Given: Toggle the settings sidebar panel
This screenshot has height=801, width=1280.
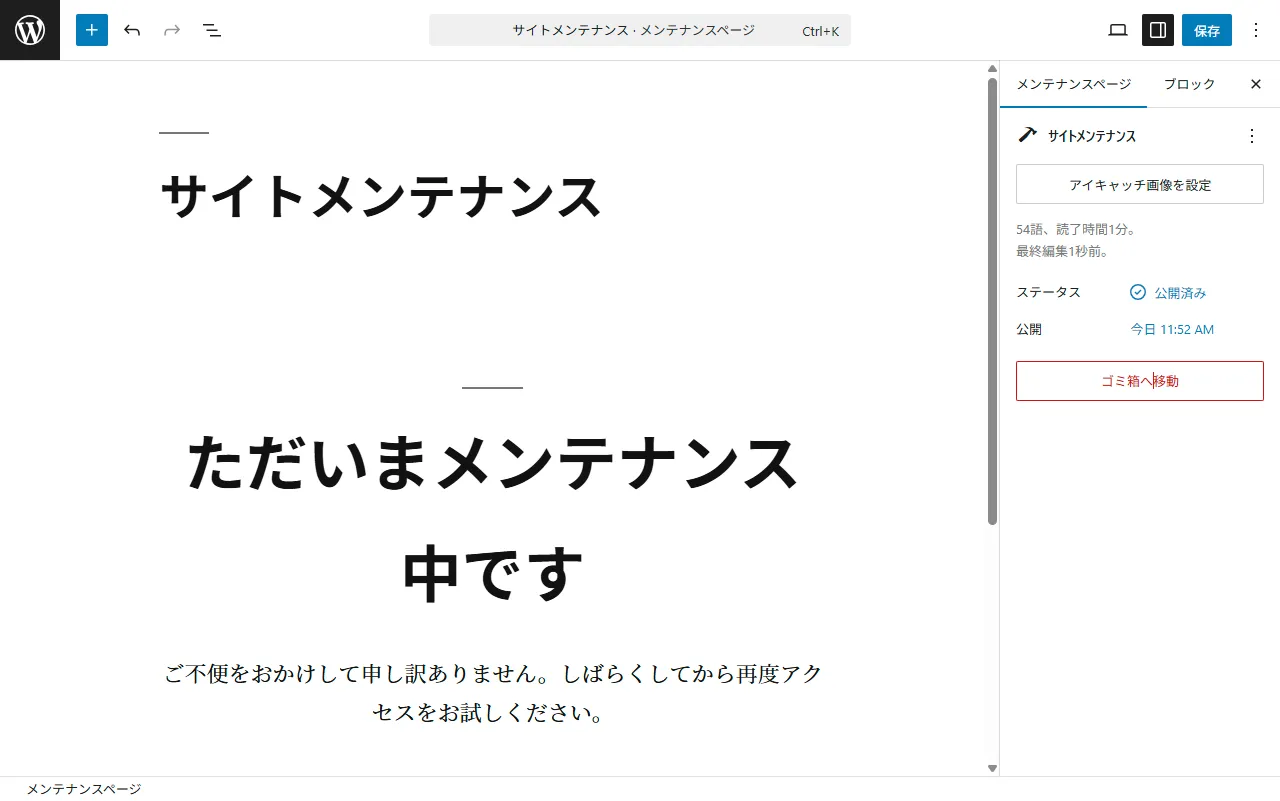Looking at the screenshot, I should [x=1158, y=30].
